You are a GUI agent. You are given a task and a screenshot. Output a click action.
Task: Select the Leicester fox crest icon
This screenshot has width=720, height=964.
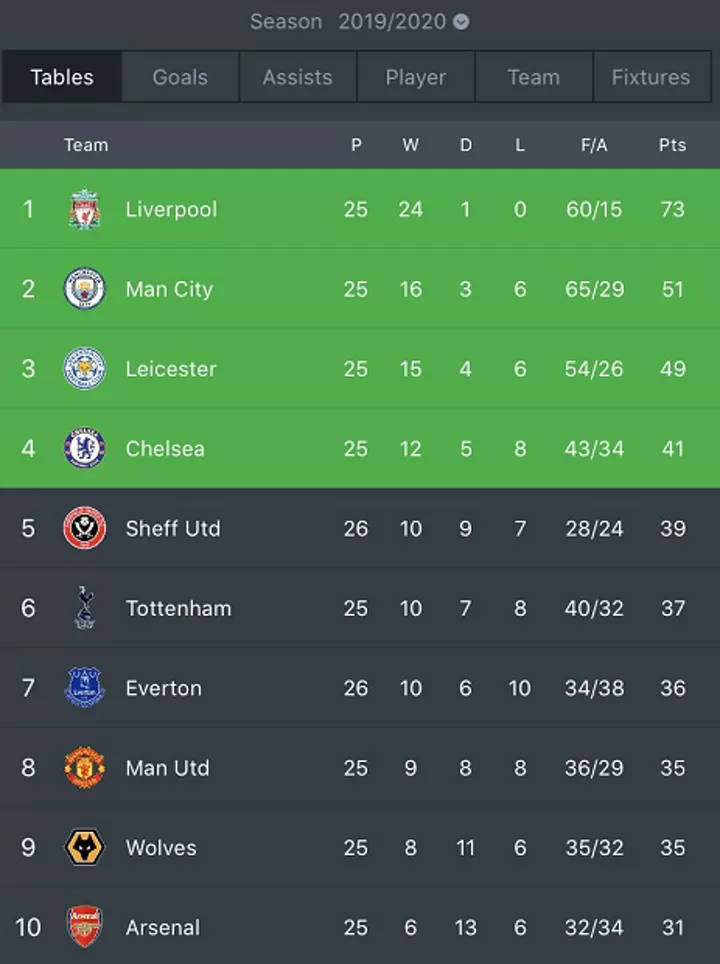[85, 368]
